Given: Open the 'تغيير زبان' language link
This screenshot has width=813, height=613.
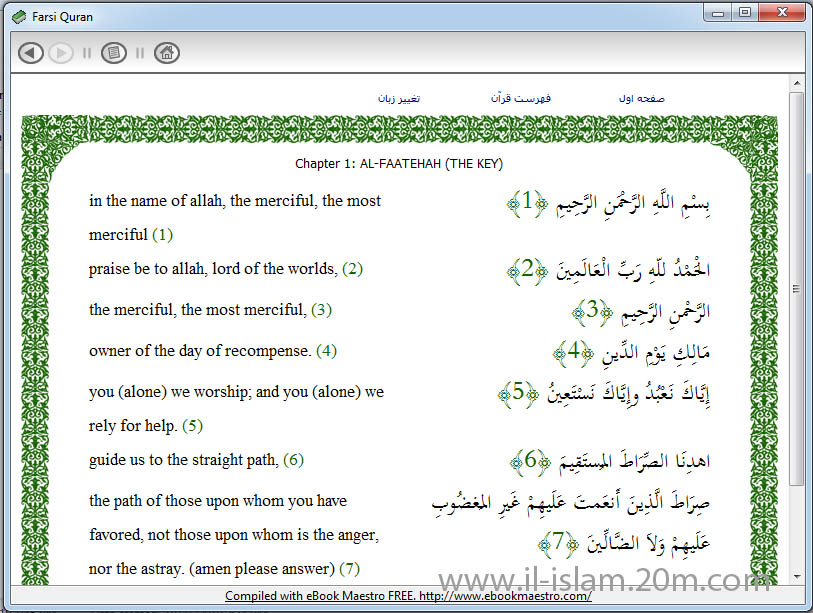Looking at the screenshot, I should coord(399,99).
